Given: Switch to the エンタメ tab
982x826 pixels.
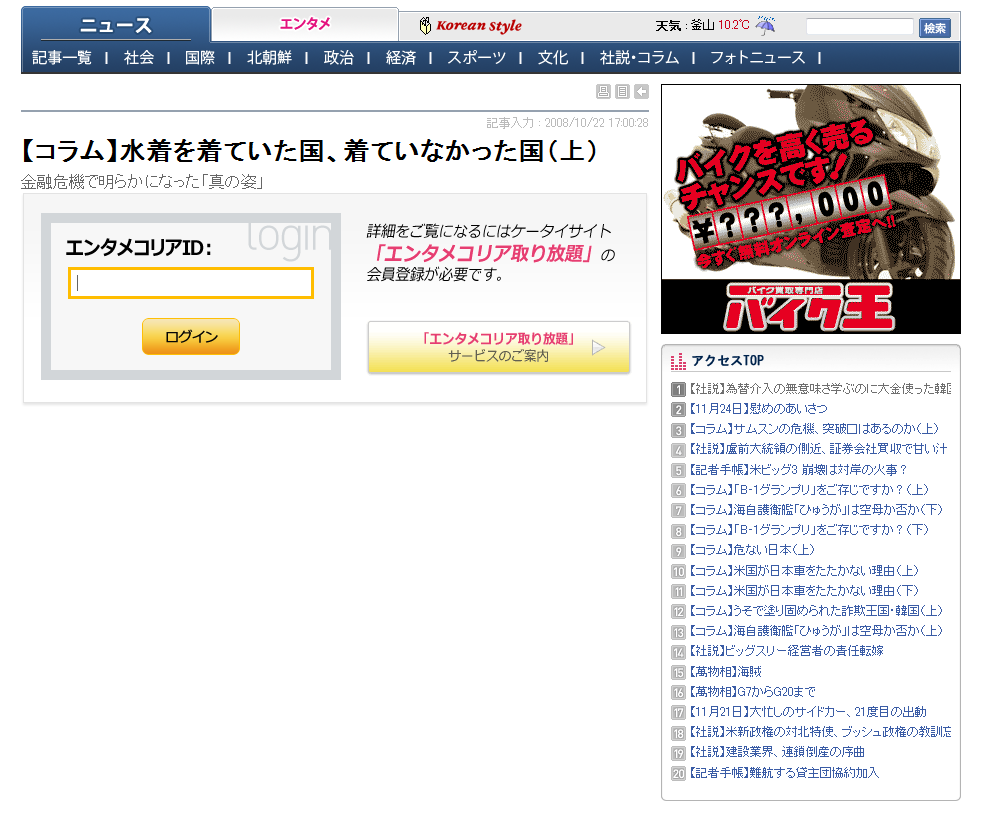Looking at the screenshot, I should pos(305,24).
